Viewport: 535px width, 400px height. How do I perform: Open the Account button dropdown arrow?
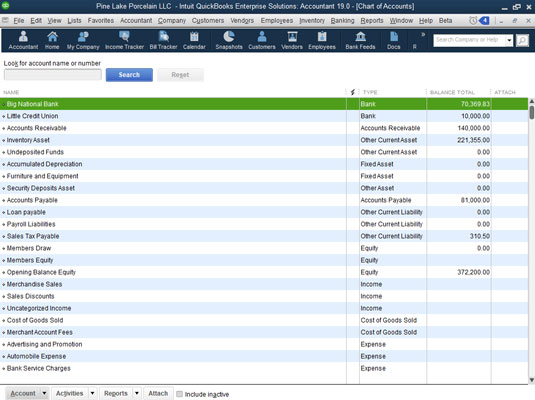click(44, 393)
